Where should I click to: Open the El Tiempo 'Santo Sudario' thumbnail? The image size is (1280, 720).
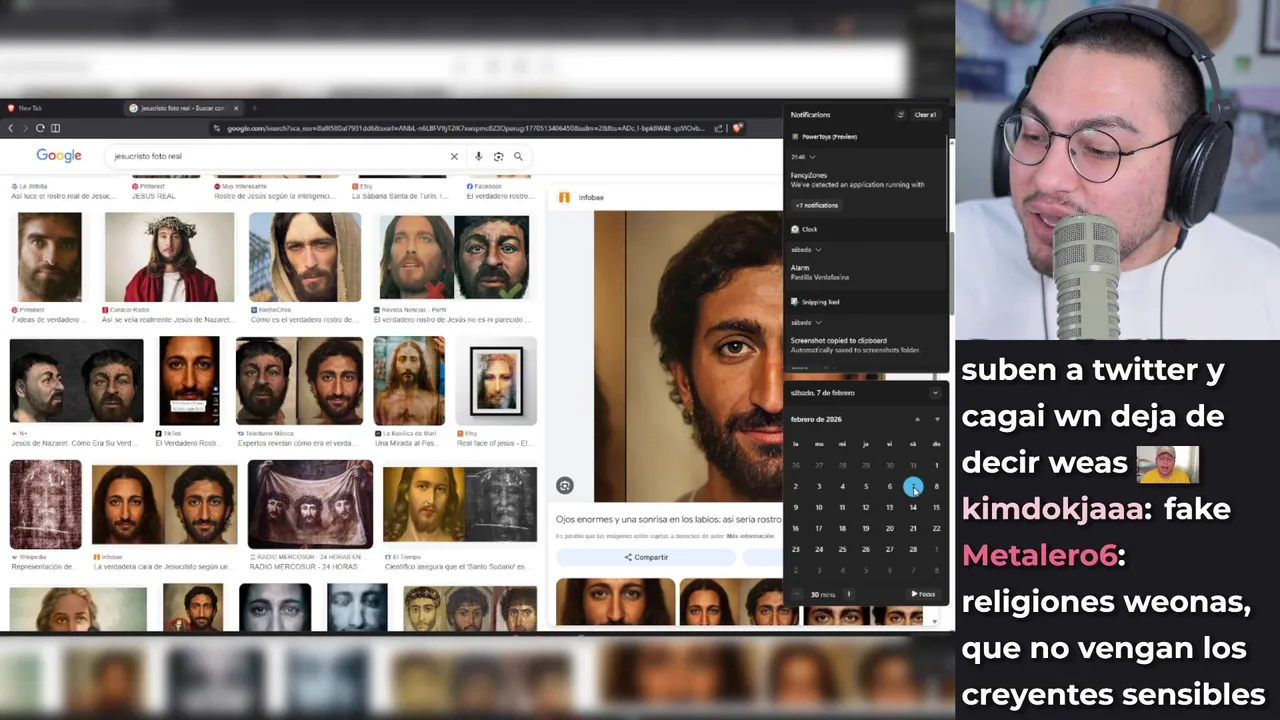pos(459,505)
